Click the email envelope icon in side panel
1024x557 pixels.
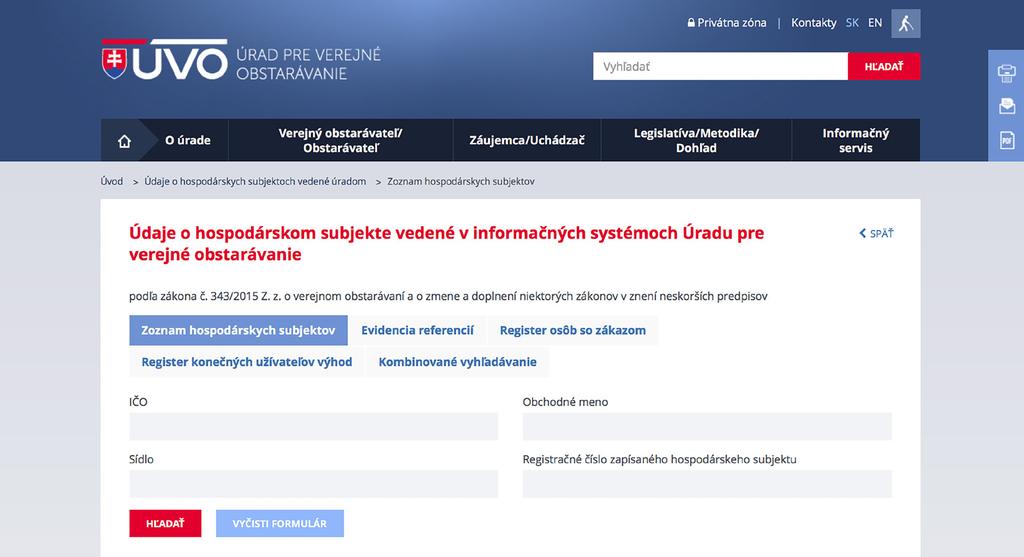click(1006, 106)
